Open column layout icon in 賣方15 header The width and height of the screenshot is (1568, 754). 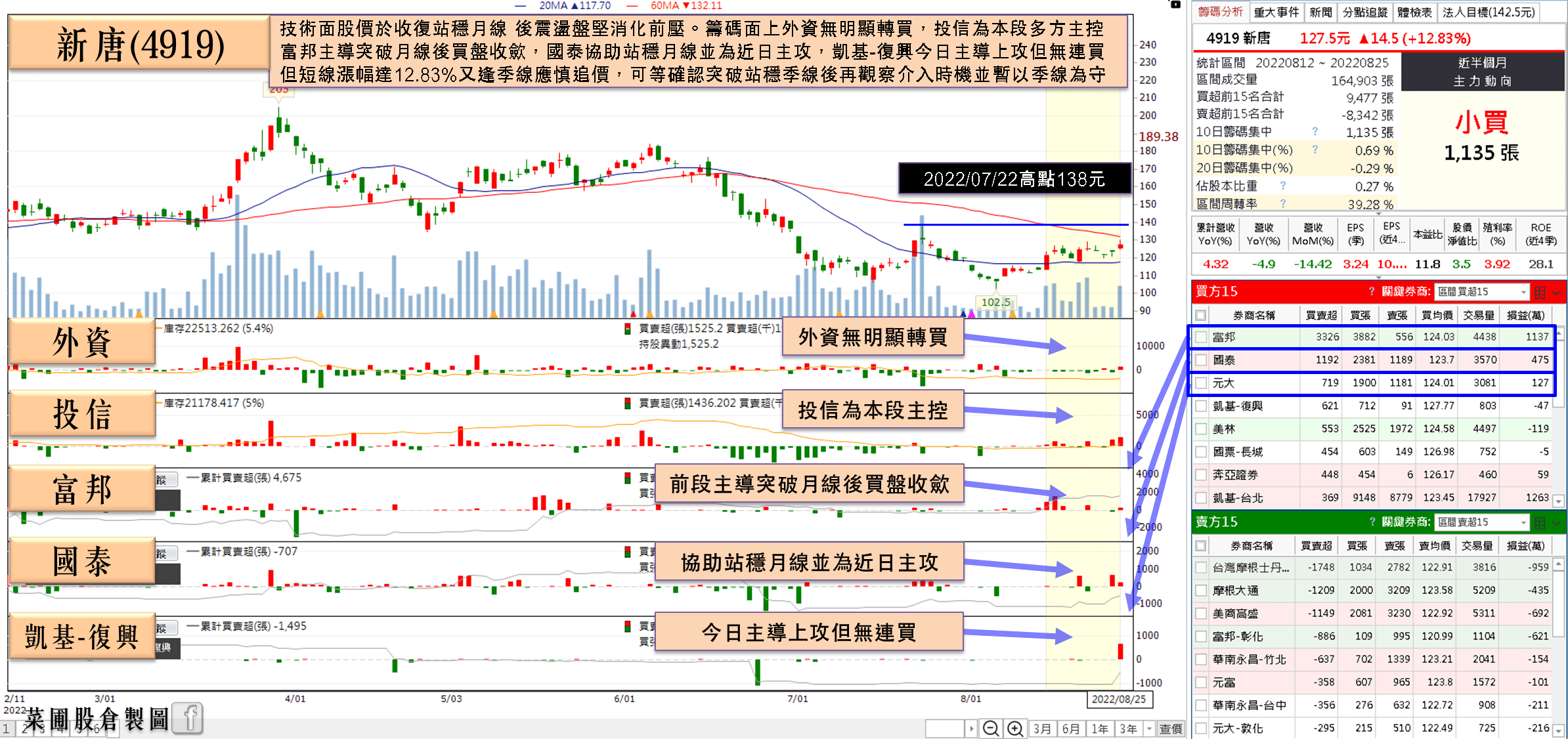(1540, 522)
